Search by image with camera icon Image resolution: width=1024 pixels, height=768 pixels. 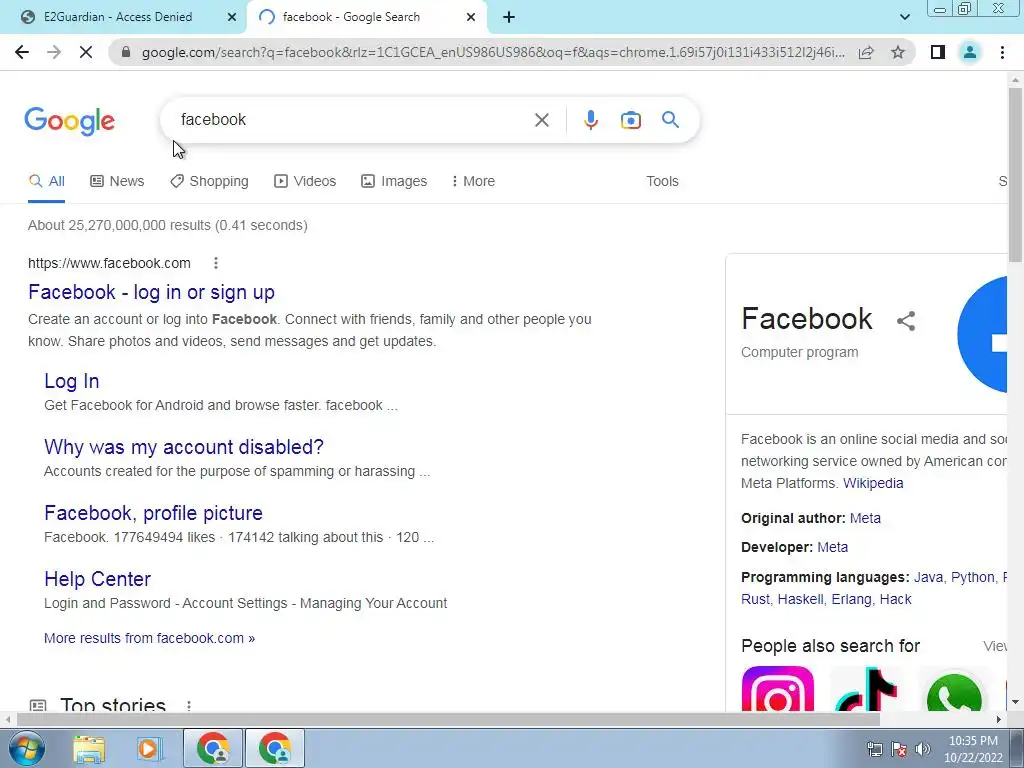(631, 120)
